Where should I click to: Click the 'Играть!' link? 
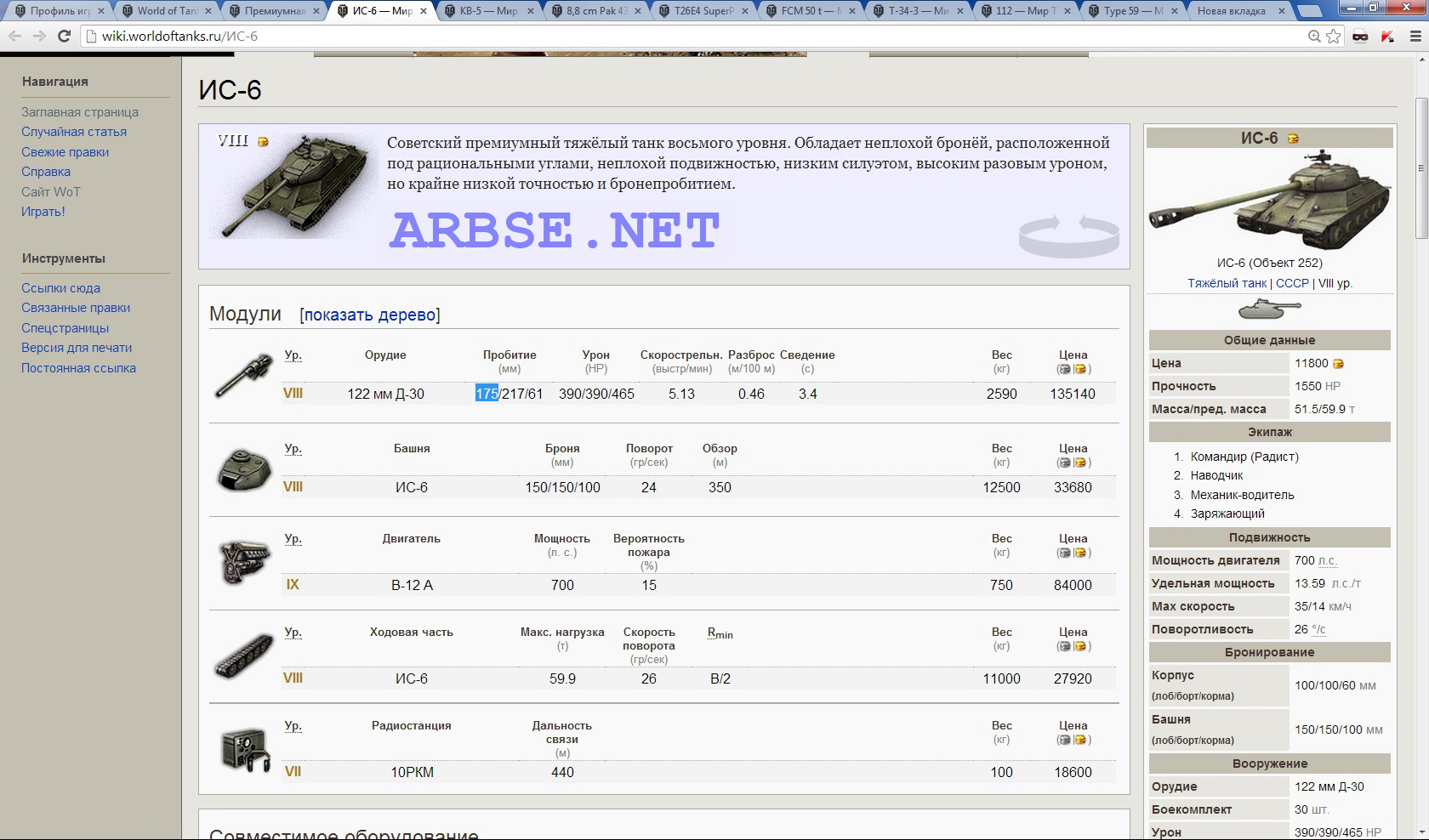point(43,212)
